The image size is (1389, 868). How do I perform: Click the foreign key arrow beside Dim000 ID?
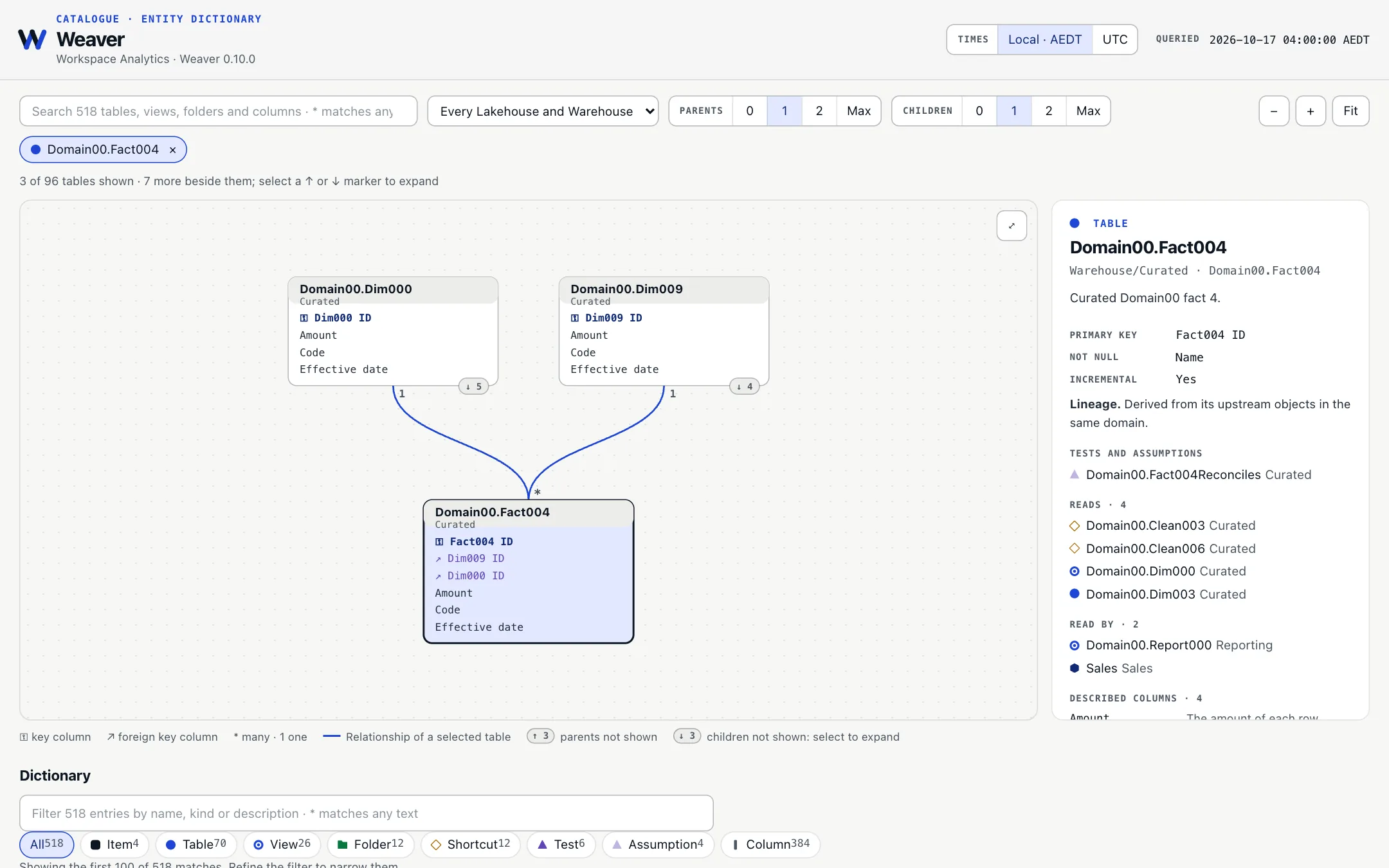pyautogui.click(x=439, y=576)
